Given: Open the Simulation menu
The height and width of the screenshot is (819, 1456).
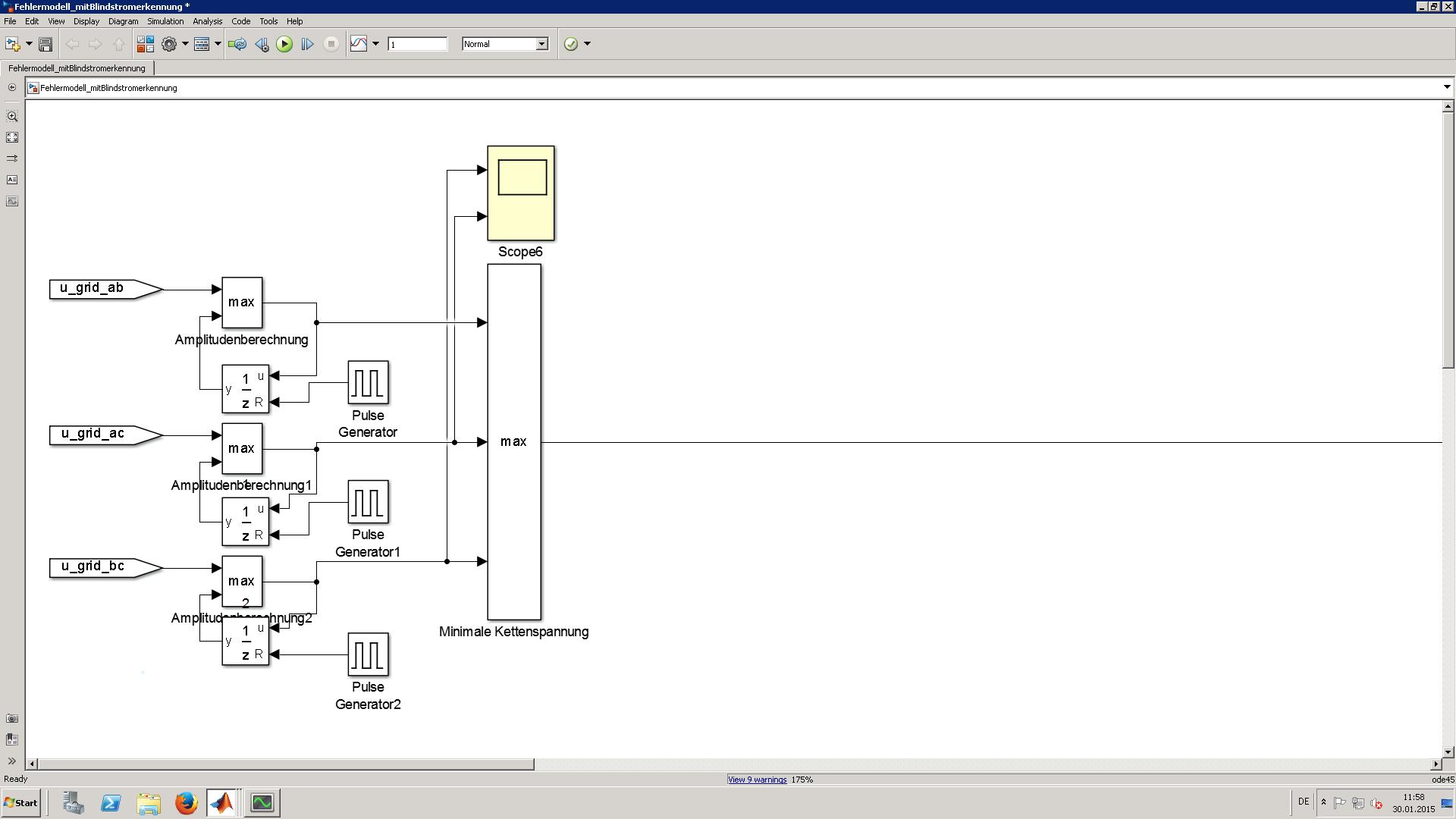Looking at the screenshot, I should (x=165, y=21).
